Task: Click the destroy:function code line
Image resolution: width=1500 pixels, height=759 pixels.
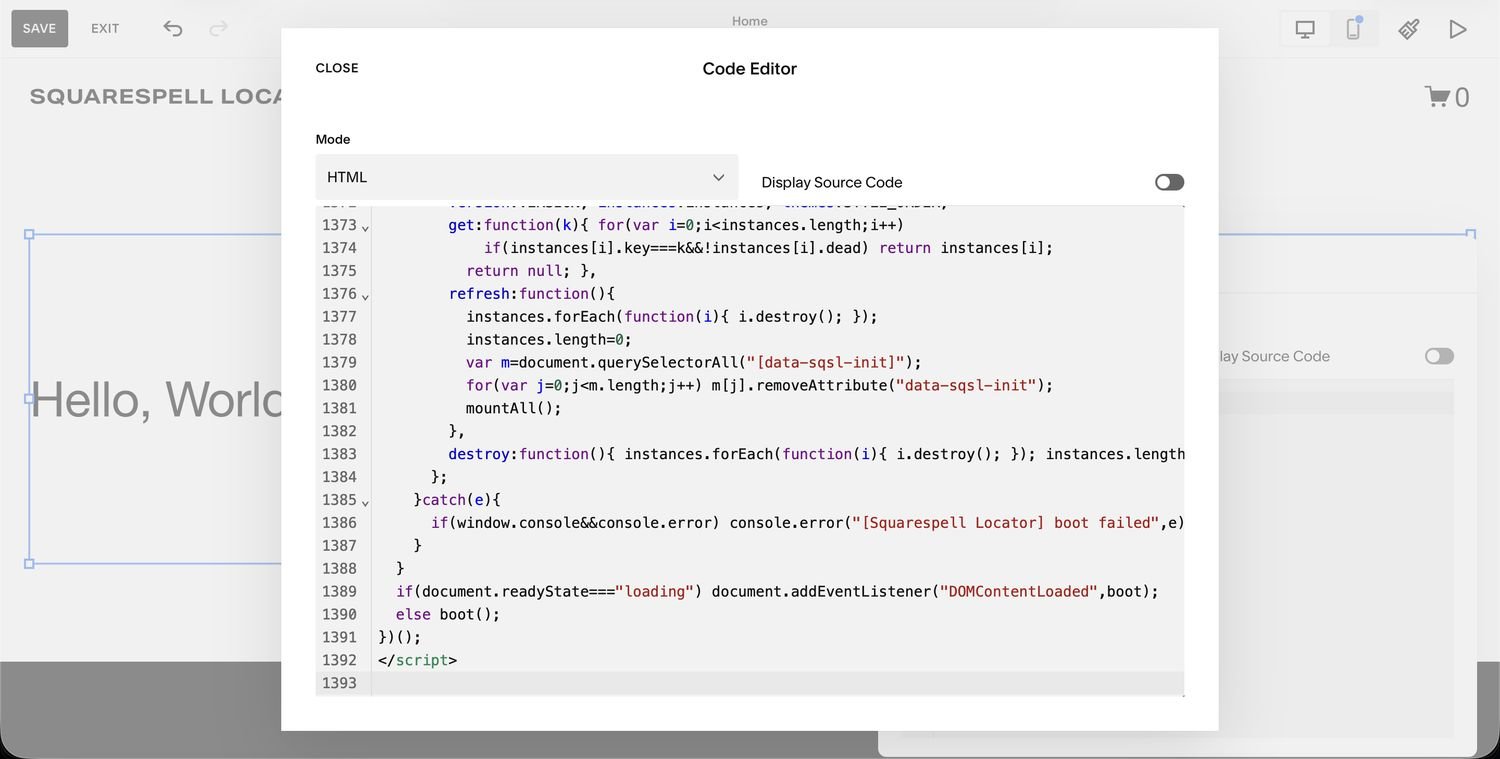Action: coord(816,454)
